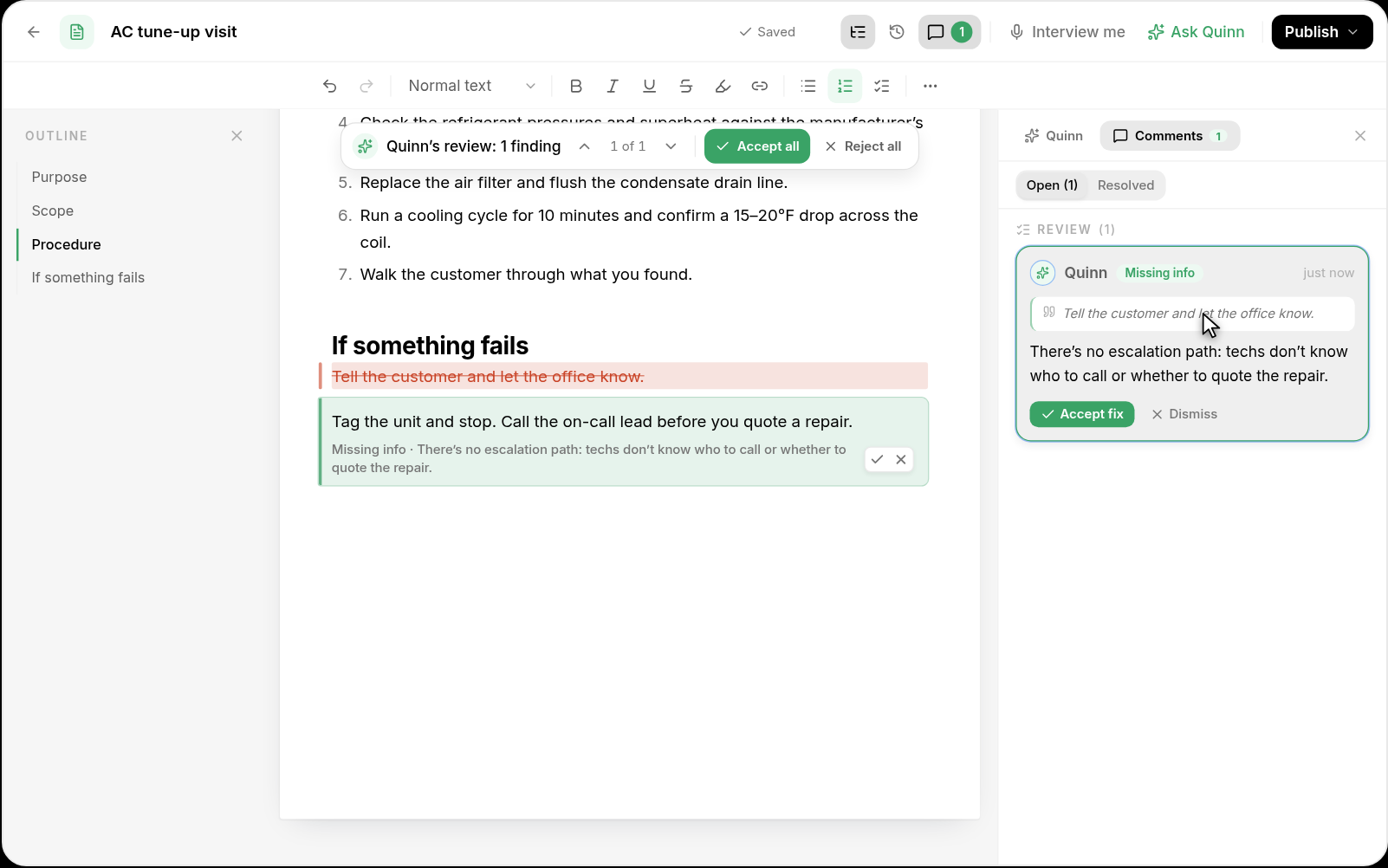This screenshot has height=868, width=1388.
Task: Jump to Scope in outline
Action: click(52, 211)
